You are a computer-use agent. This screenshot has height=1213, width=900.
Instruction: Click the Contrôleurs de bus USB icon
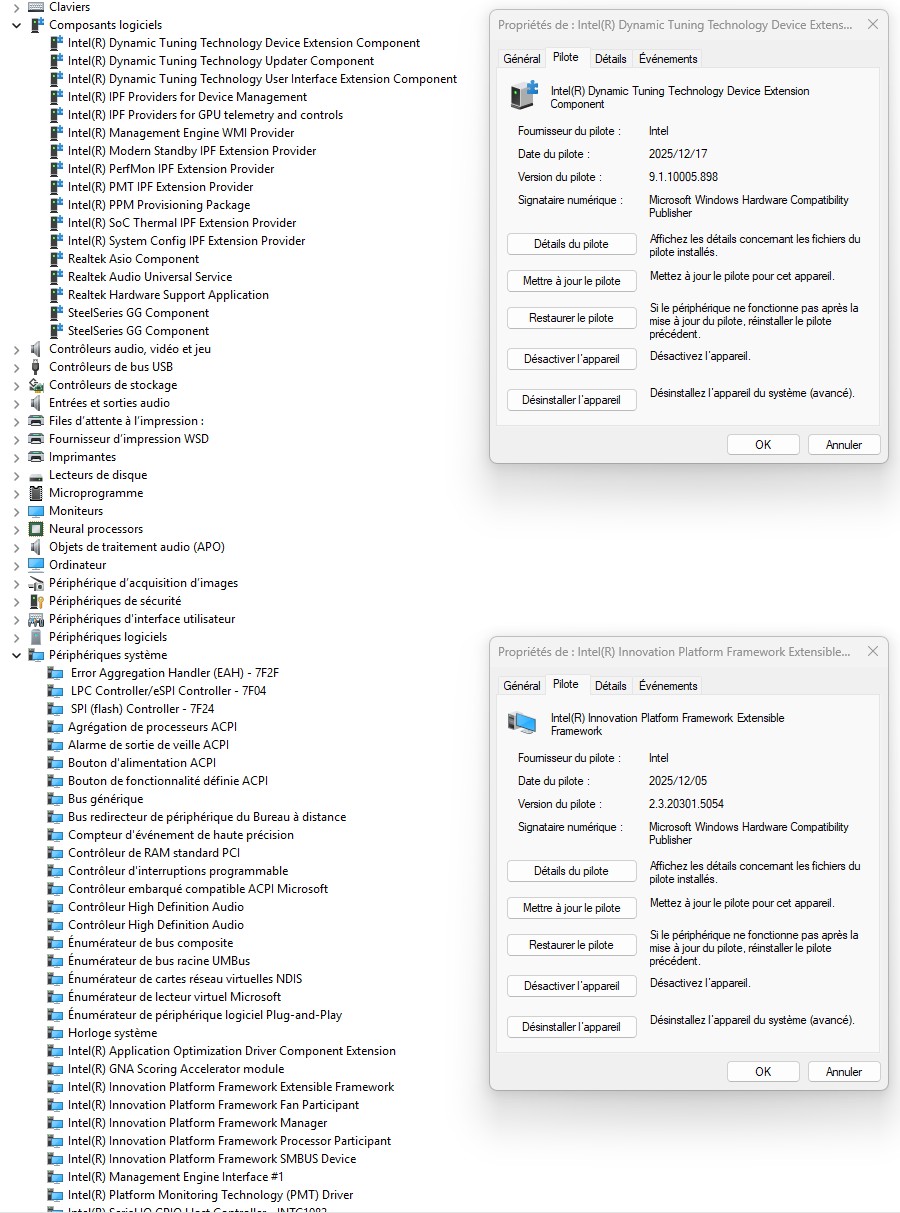pos(36,367)
